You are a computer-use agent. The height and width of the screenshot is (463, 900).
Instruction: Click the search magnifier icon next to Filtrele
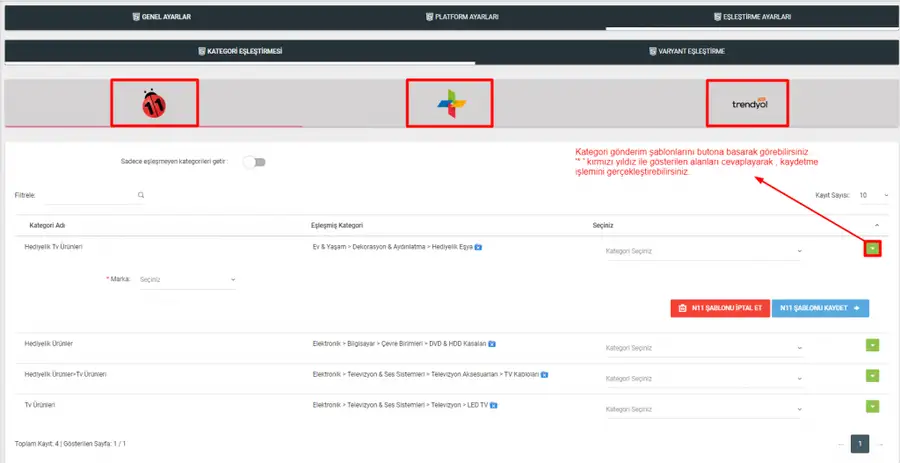pos(141,195)
